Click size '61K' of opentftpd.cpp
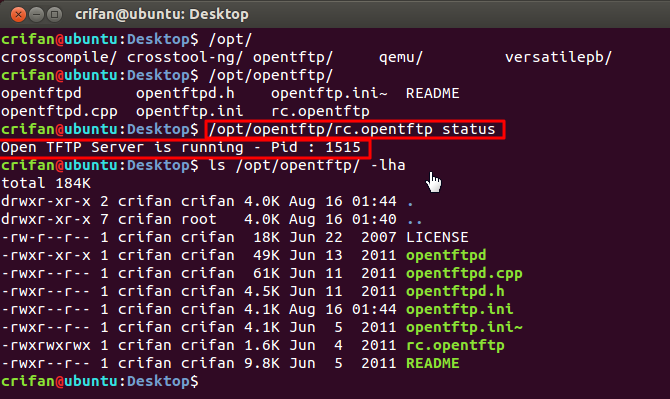 click(x=266, y=273)
